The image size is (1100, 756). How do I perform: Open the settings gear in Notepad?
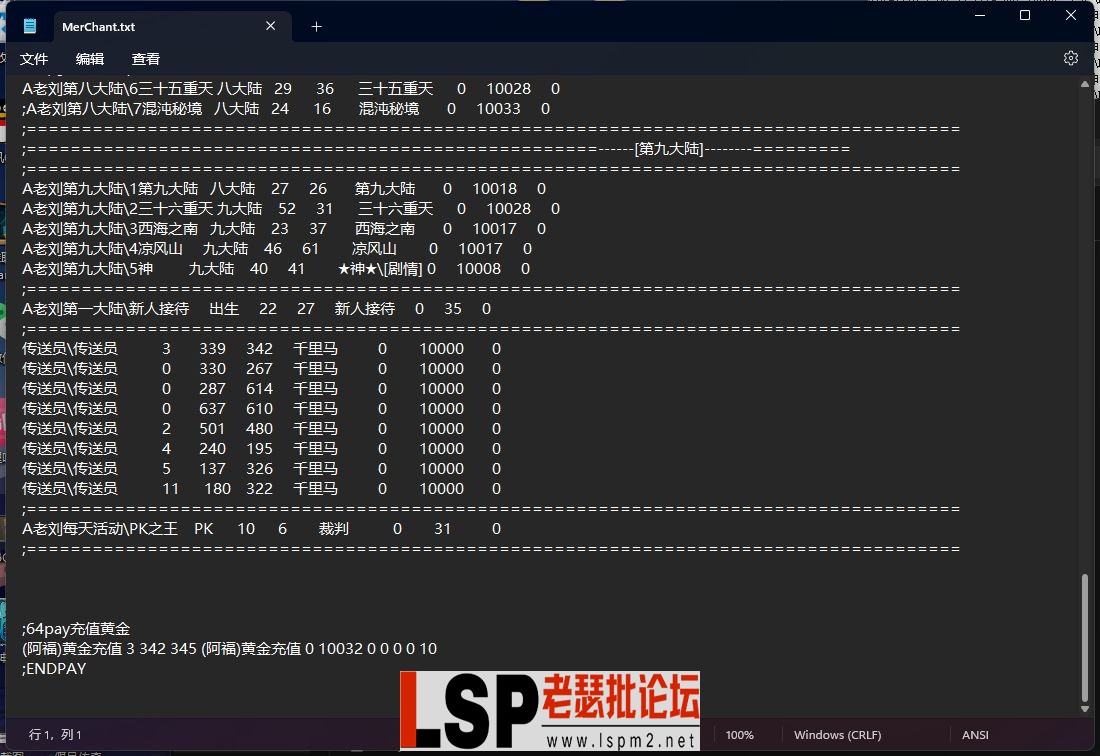tap(1071, 58)
